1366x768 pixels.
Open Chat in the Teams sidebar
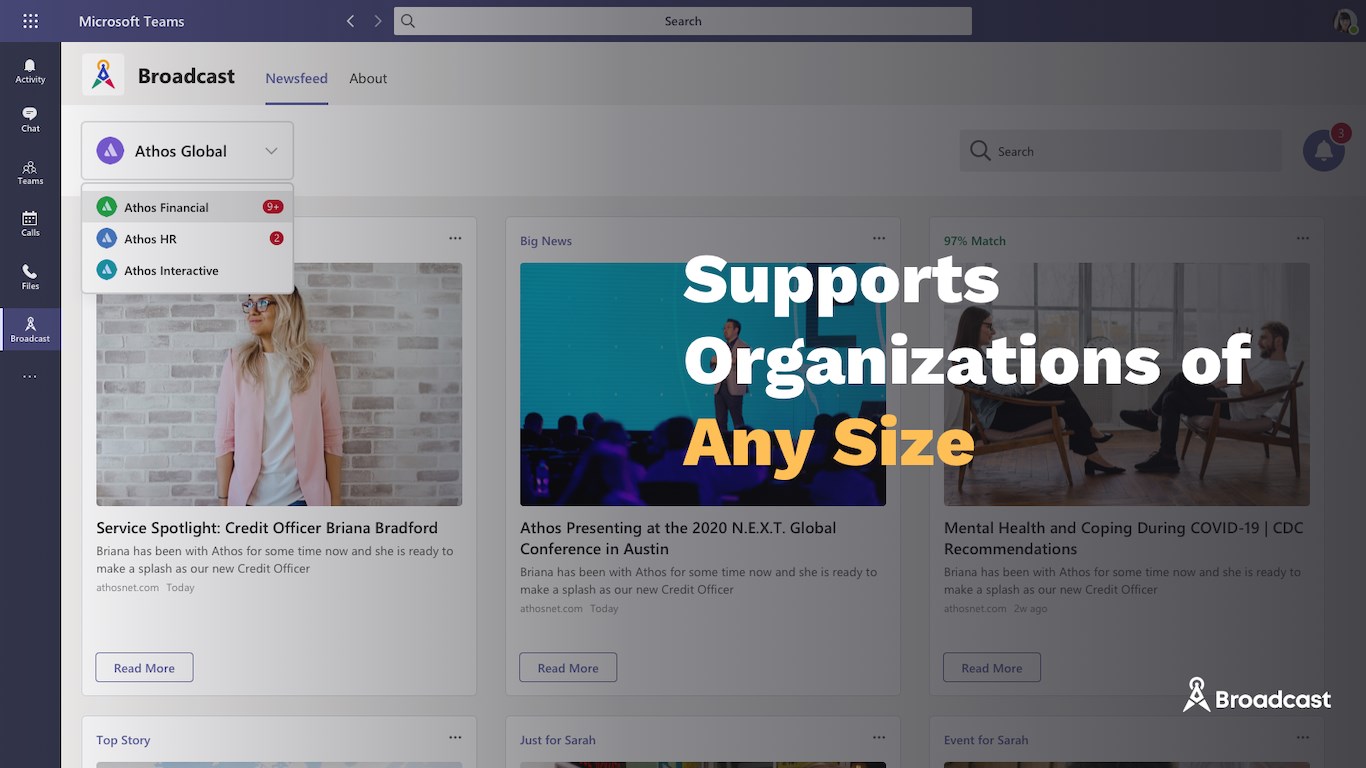point(30,120)
